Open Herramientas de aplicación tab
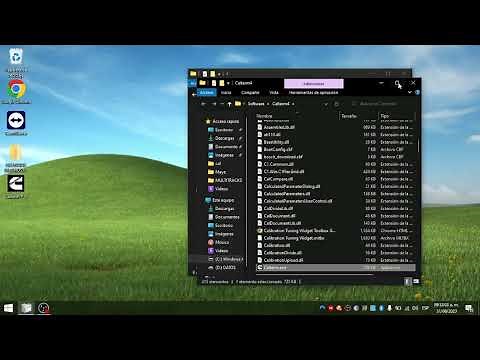The image size is (480, 360). click(313, 92)
